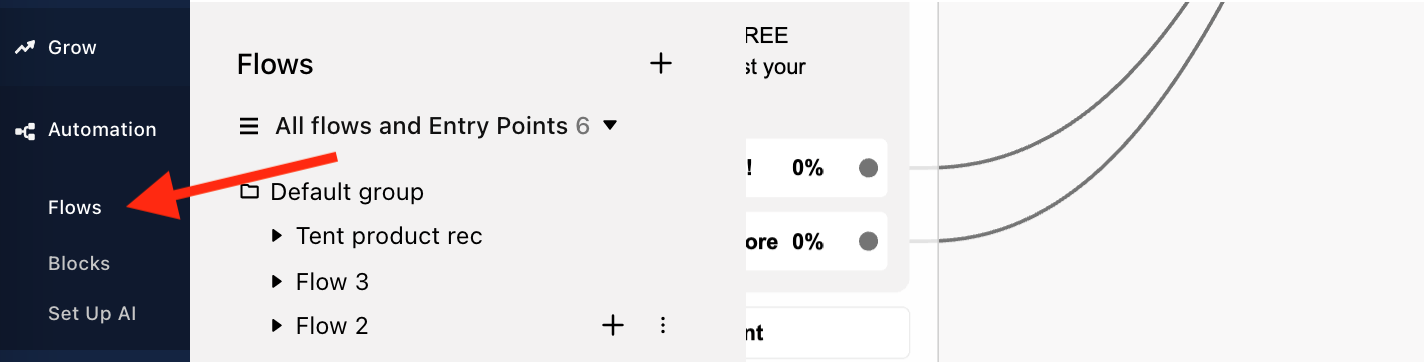This screenshot has height=362, width=1424.
Task: Click the Grow trend arrow icon
Action: [x=26, y=47]
